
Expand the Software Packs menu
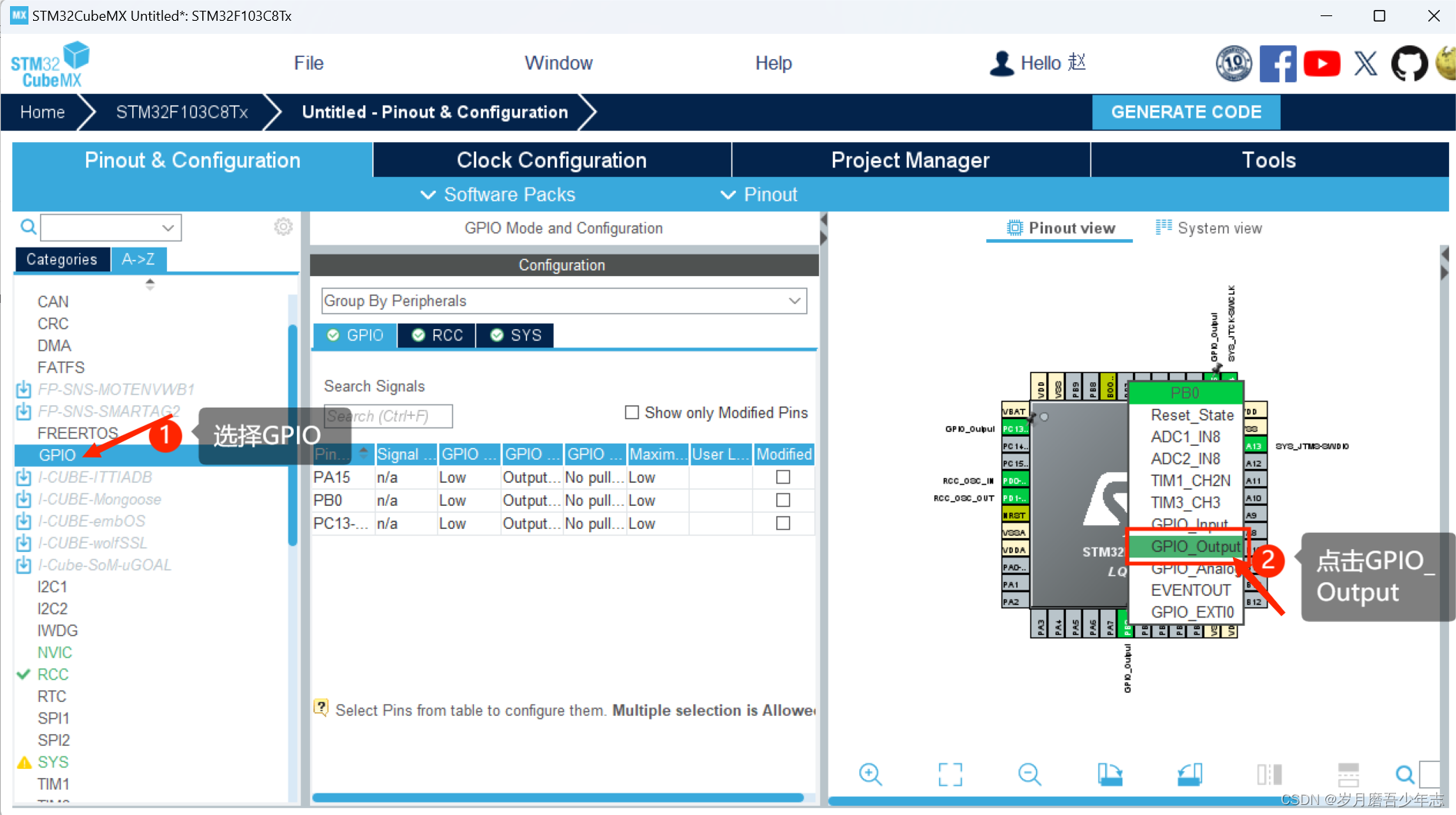point(498,195)
